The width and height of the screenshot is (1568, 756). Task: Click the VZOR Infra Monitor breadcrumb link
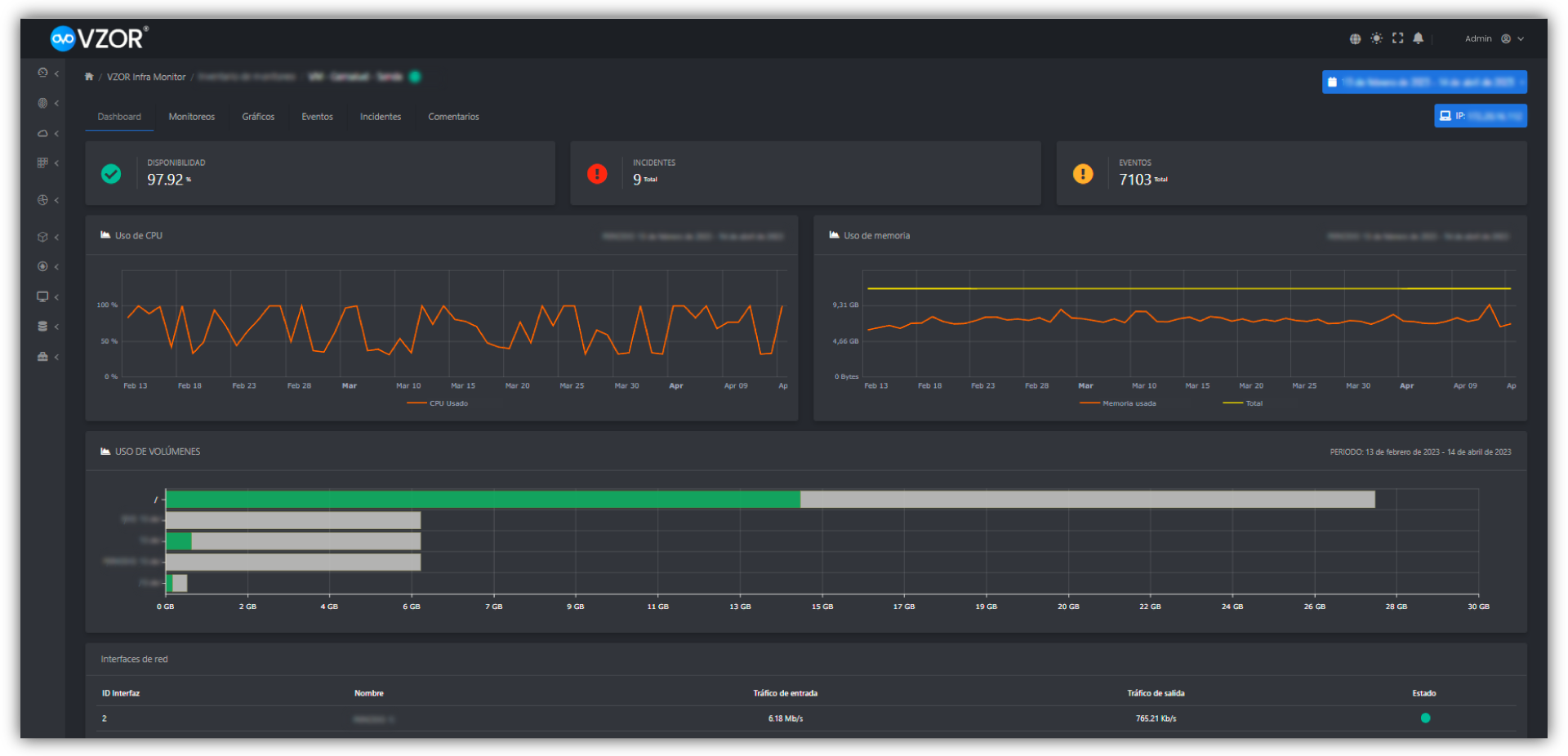(146, 76)
